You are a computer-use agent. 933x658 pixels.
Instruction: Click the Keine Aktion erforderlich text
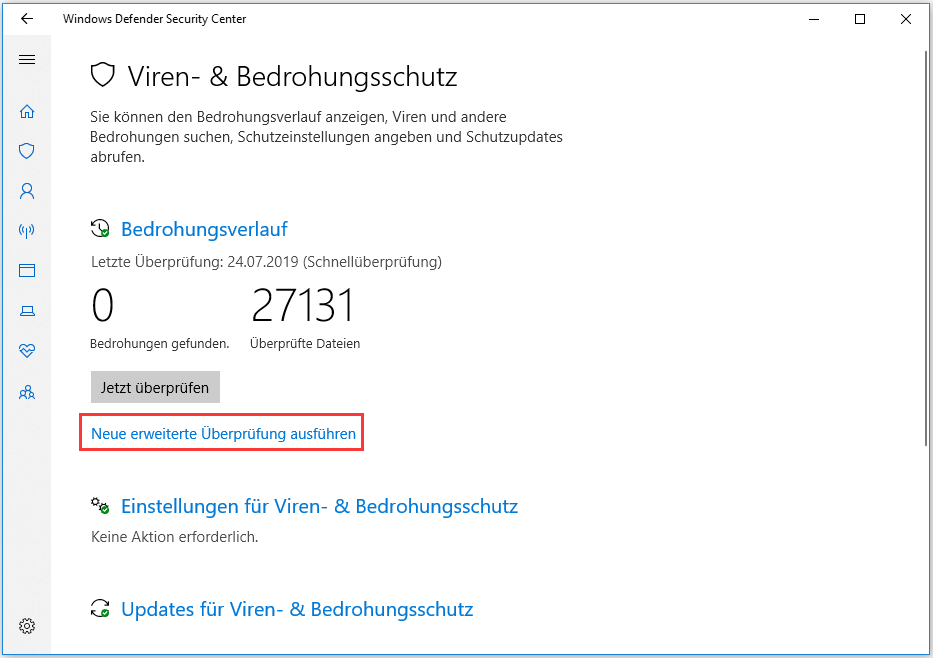[174, 537]
